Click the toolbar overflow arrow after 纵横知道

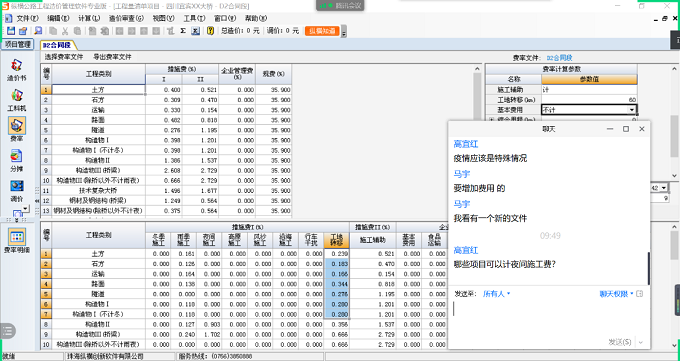[x=343, y=32]
